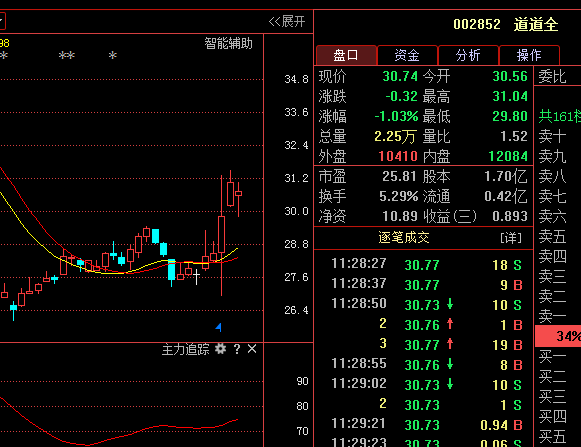Open the 操作 tab
Screen dimensions: 581x447
(529, 55)
